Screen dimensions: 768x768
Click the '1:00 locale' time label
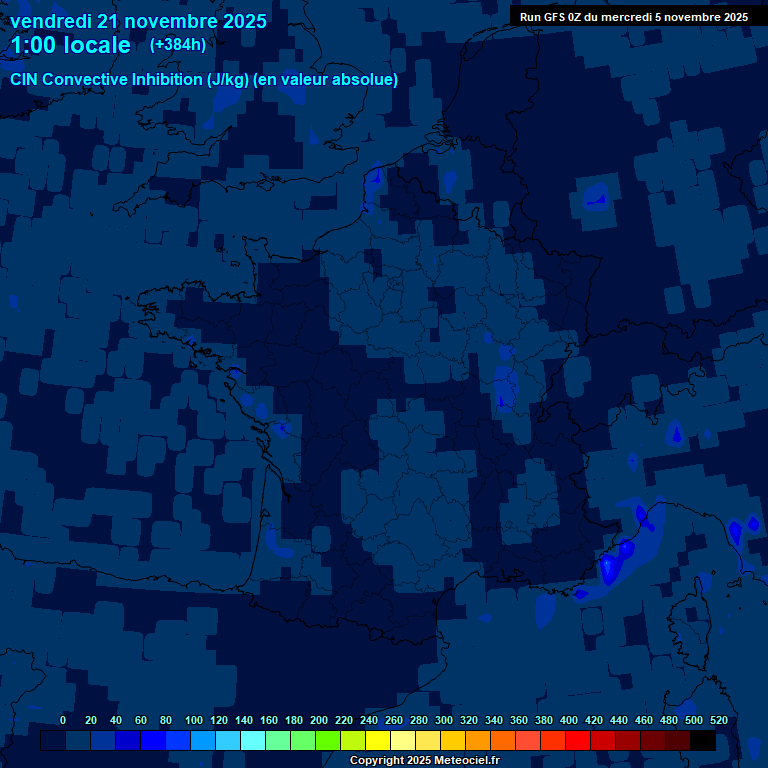coord(71,45)
